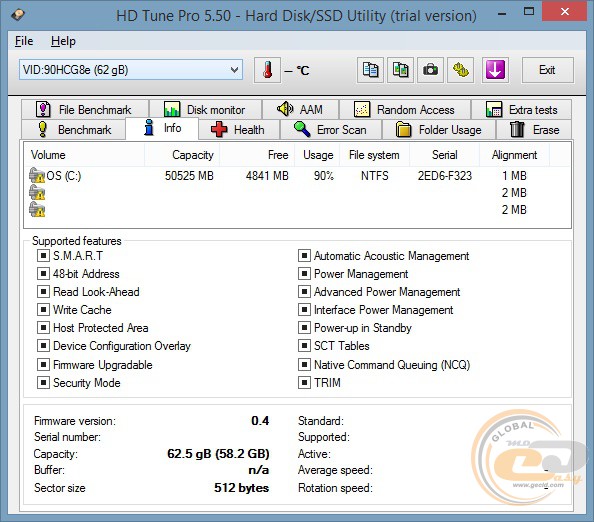Toggle the Native Command Queuing (NCQ) checkbox
The image size is (594, 522).
(x=304, y=364)
